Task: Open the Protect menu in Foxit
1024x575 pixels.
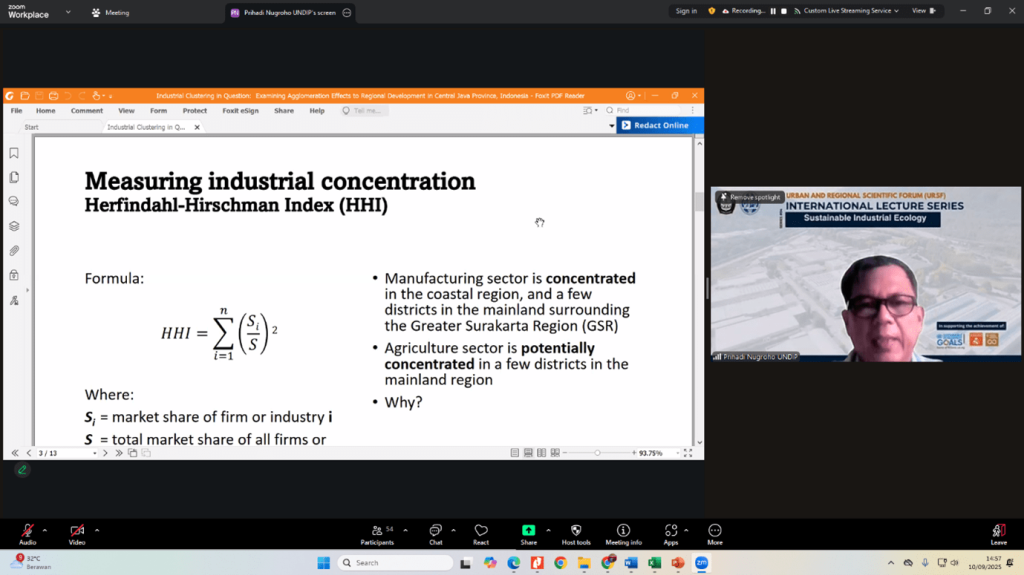Action: (194, 111)
